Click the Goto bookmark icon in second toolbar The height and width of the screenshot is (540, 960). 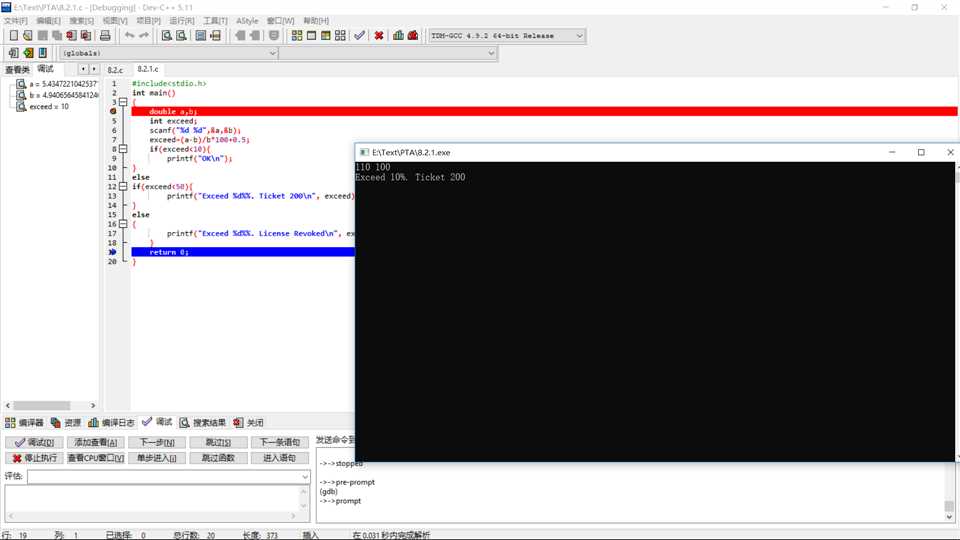coord(43,53)
